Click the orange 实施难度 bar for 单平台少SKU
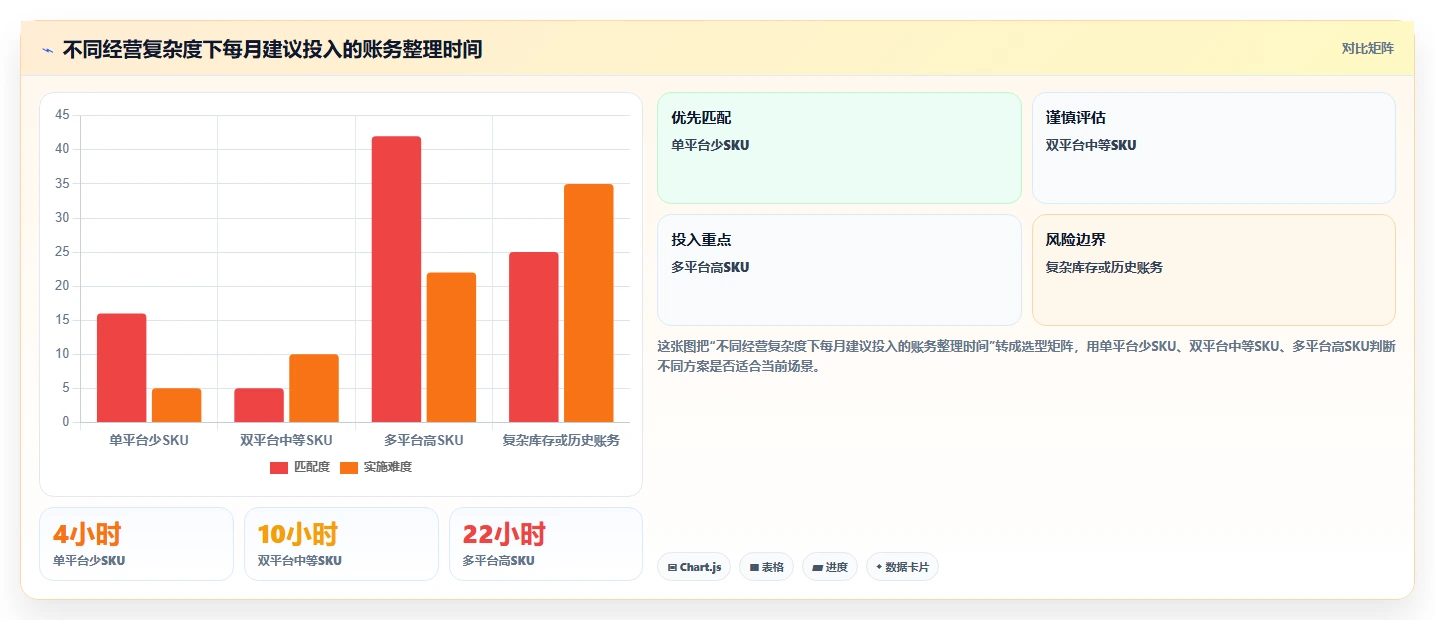Viewport: 1435px width, 620px height. coord(177,405)
